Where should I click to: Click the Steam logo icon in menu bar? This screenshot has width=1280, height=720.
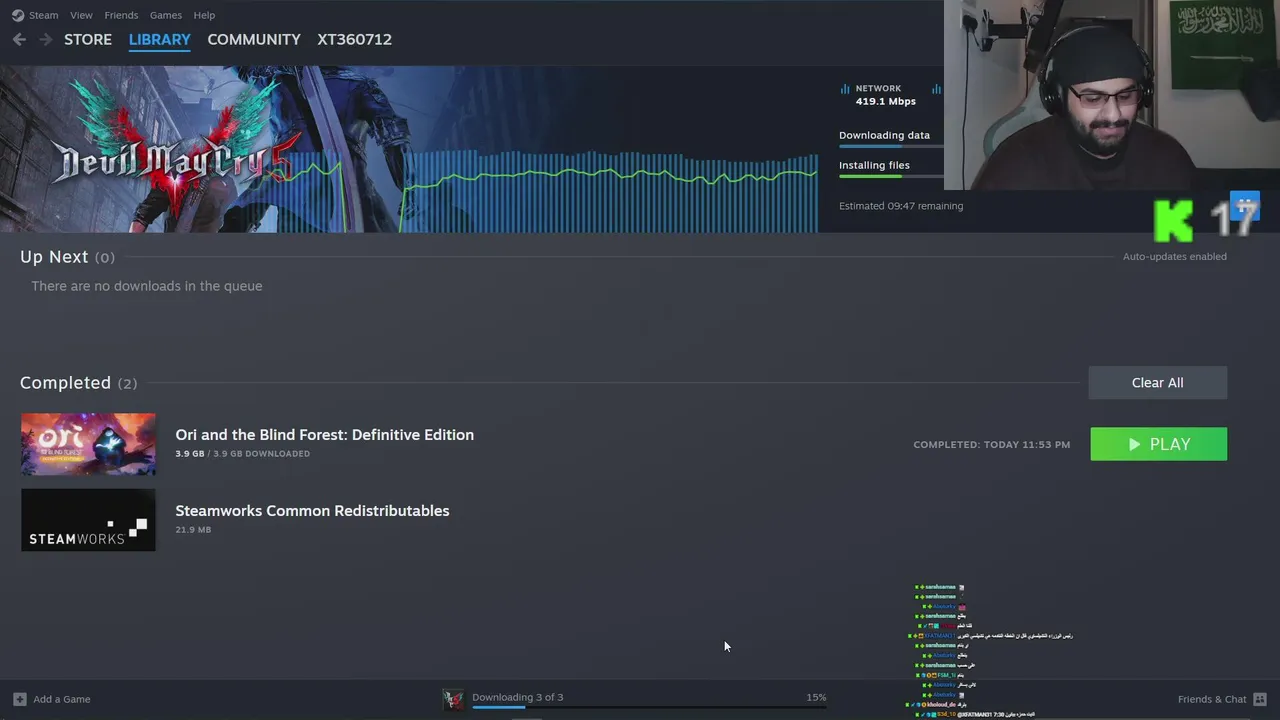[18, 15]
